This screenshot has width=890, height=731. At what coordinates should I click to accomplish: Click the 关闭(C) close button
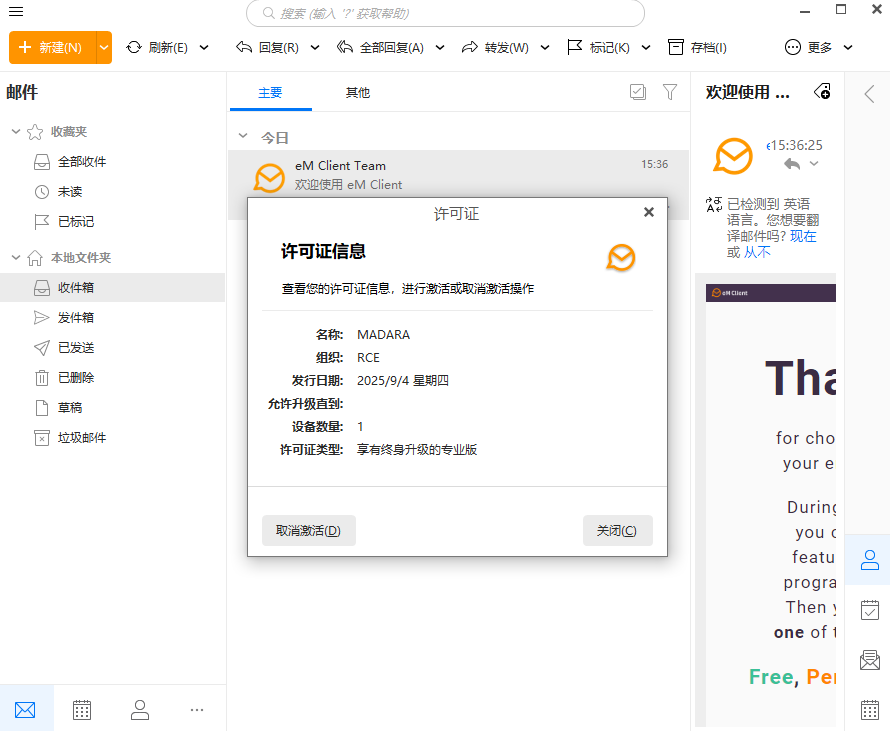click(x=618, y=531)
